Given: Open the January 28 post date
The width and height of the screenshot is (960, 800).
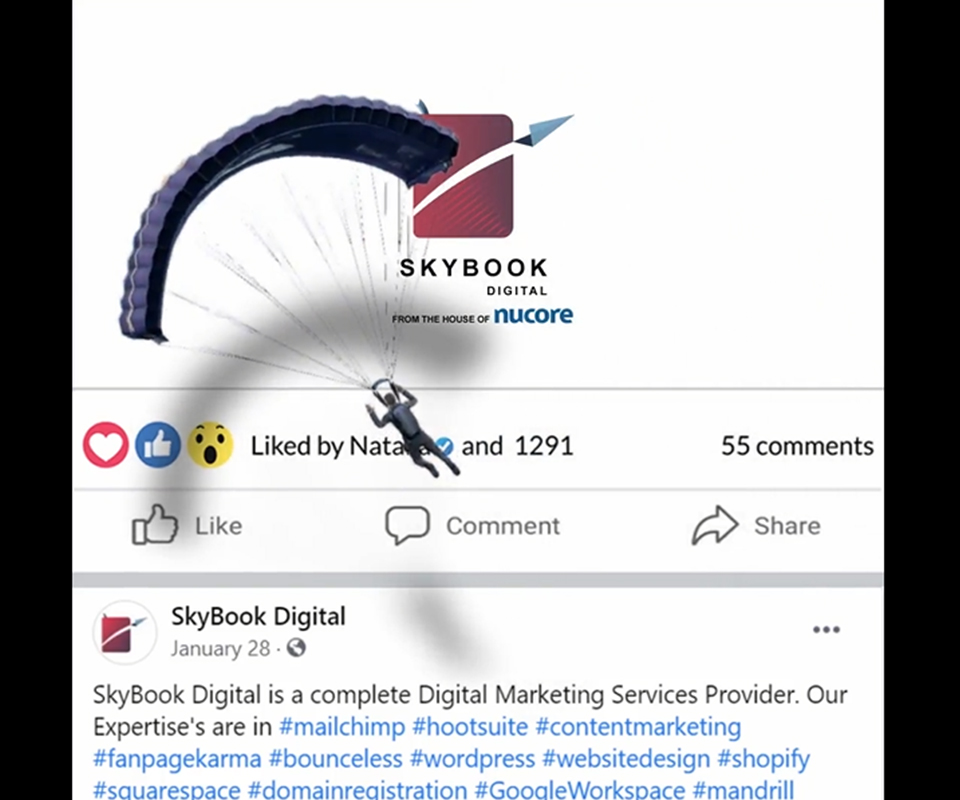Looking at the screenshot, I should (220, 648).
